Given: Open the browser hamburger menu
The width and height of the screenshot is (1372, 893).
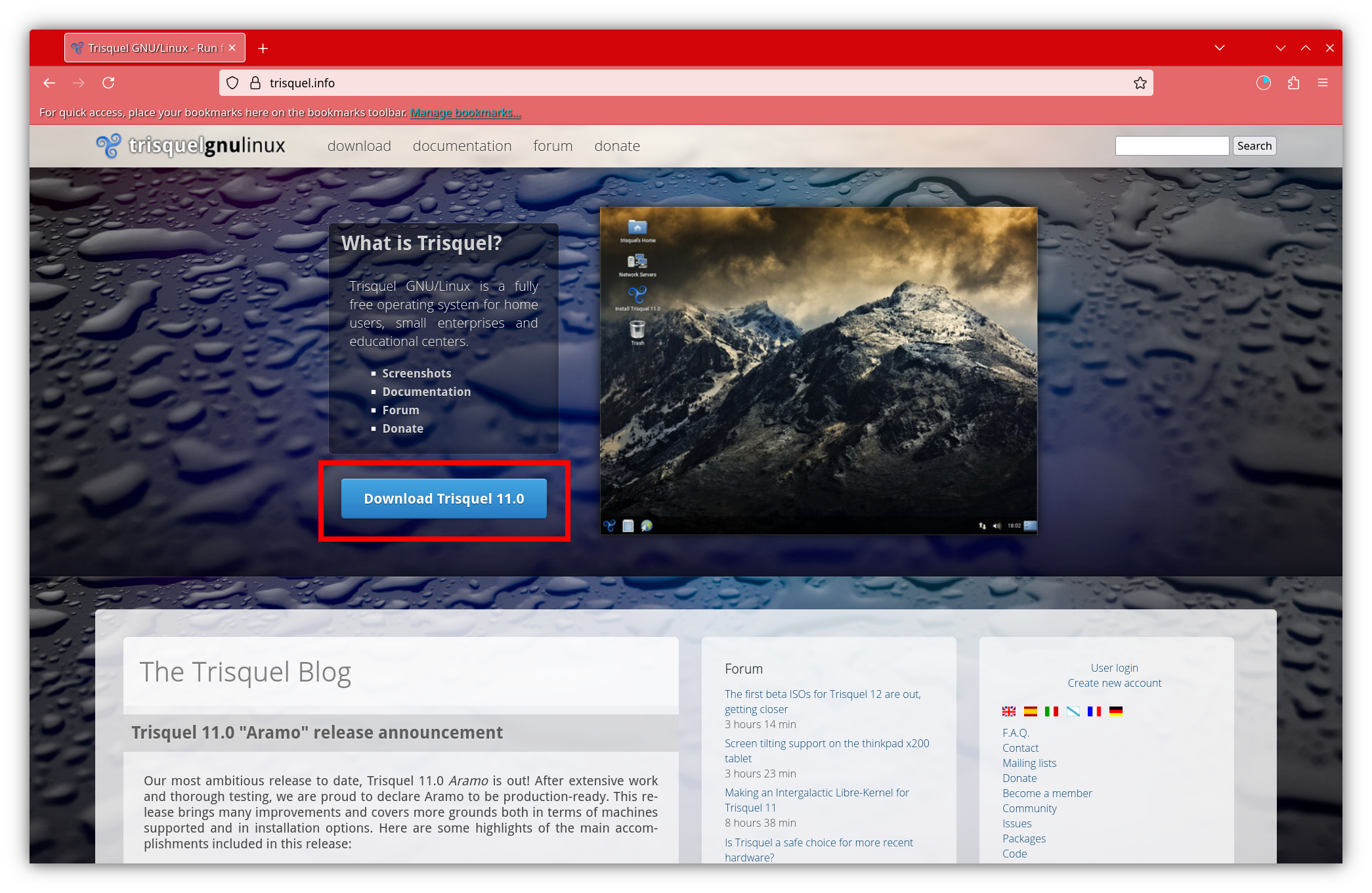Looking at the screenshot, I should coord(1323,83).
